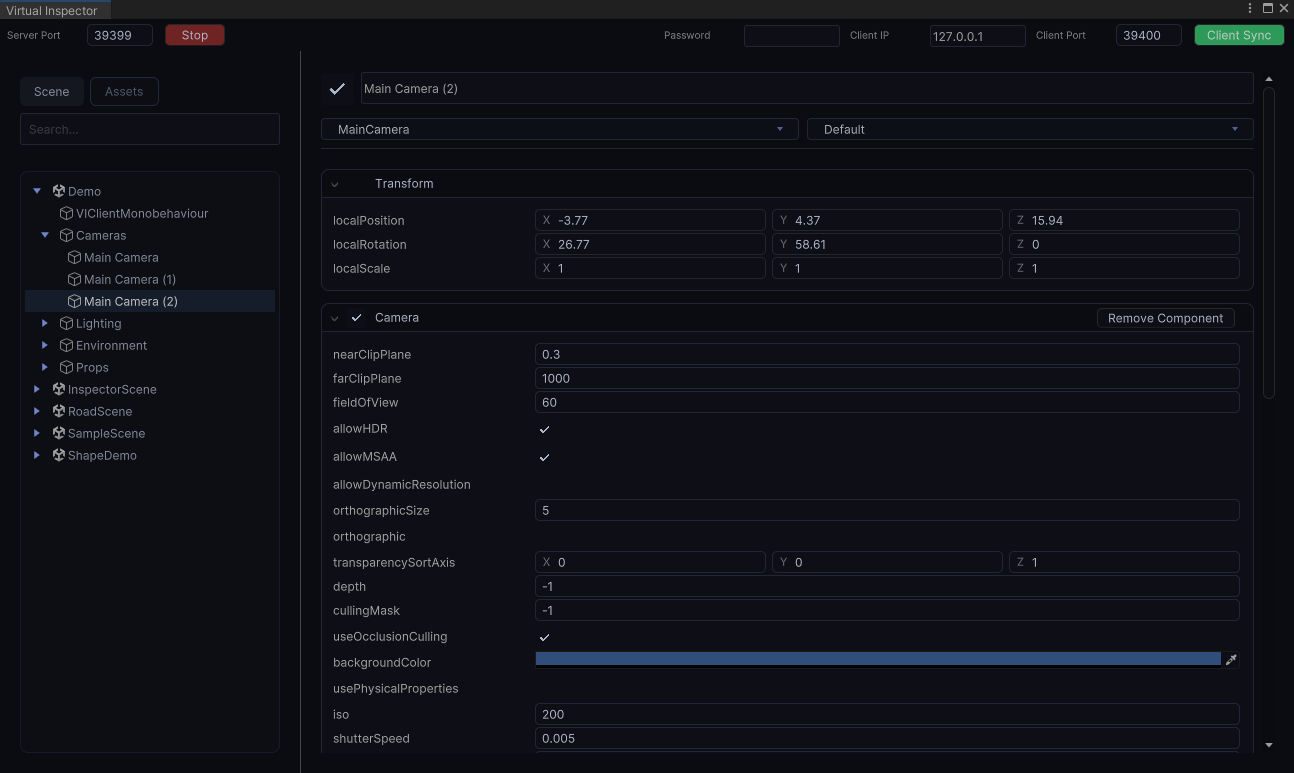Toggle the useOcclusionCulling checkbox off
Screen dimensions: 1294x773
[544, 637]
